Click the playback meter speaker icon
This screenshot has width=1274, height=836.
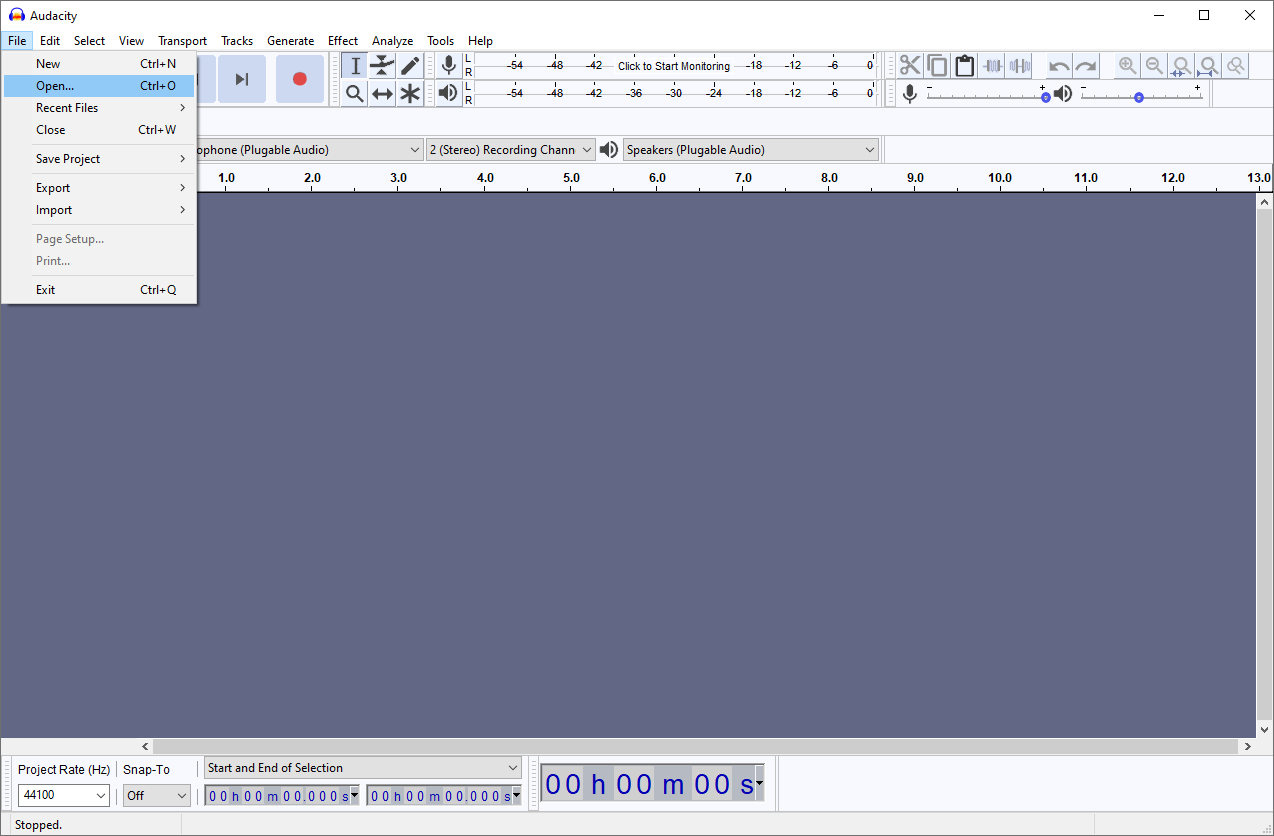point(449,93)
